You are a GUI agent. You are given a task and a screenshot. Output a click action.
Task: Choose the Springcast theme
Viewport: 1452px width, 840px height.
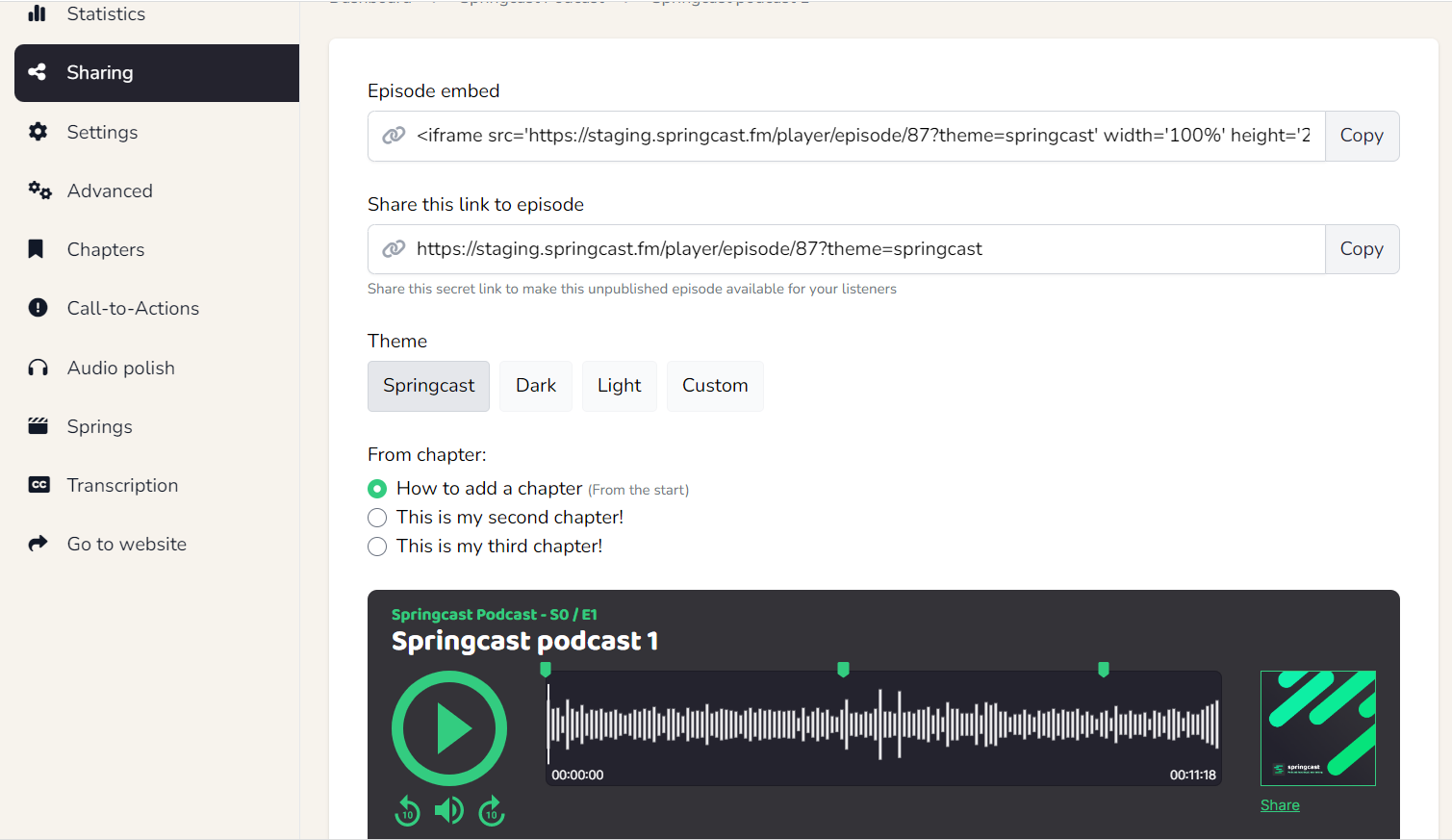coord(428,386)
